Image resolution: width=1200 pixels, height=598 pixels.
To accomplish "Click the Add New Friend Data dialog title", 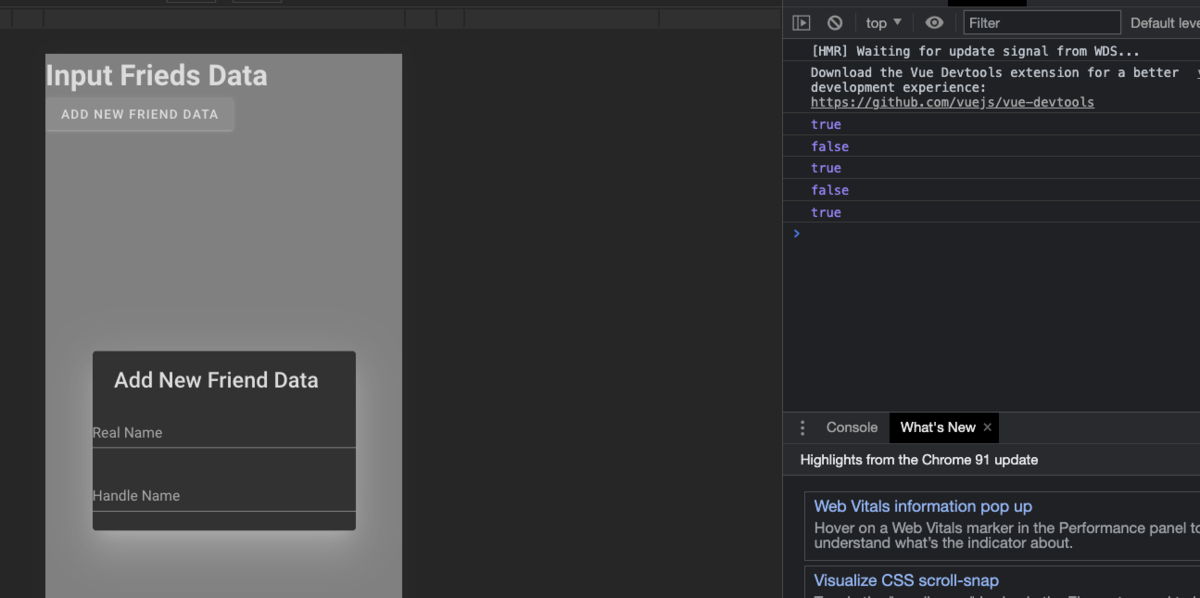I will coord(216,380).
